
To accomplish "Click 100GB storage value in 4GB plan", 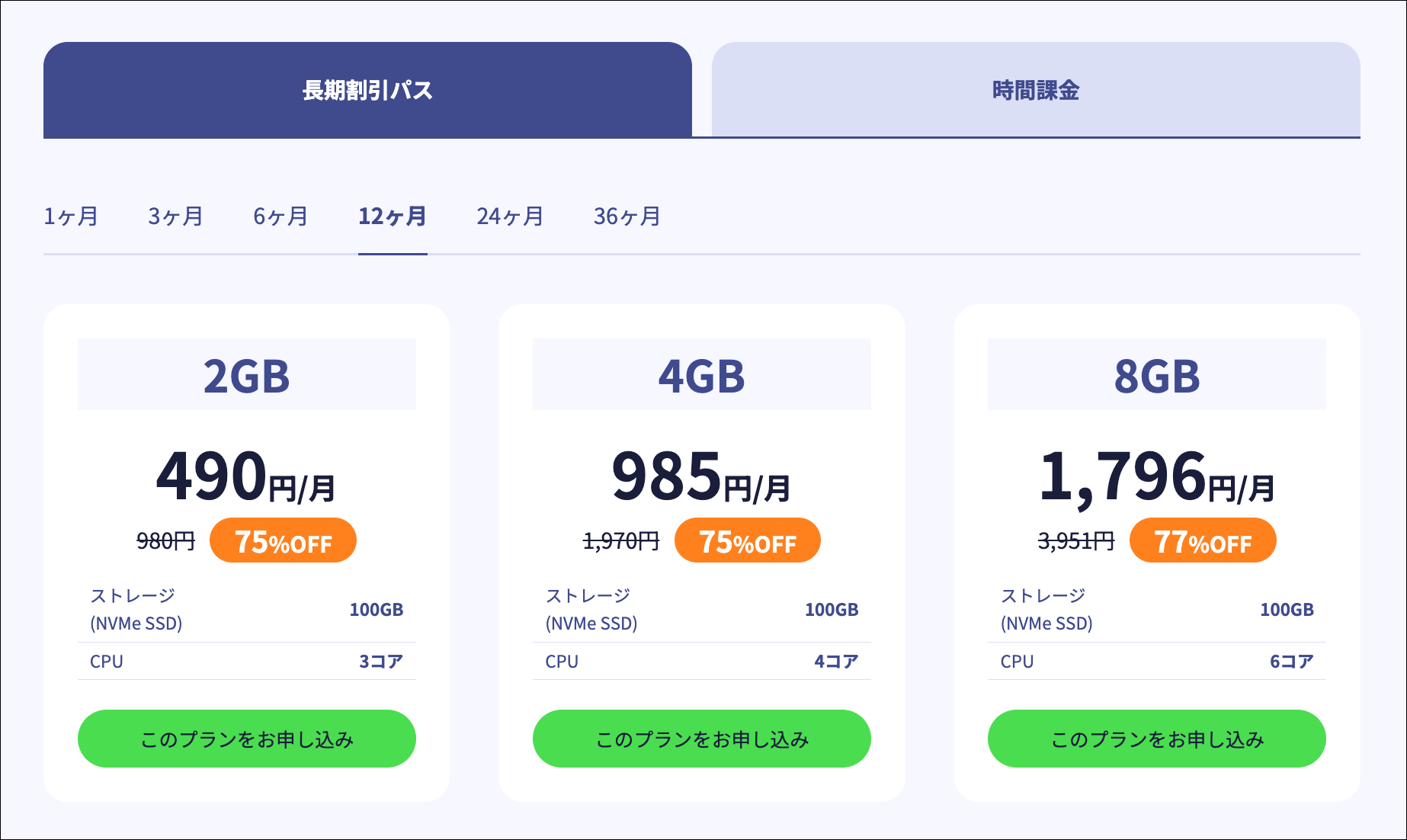I will click(x=832, y=610).
